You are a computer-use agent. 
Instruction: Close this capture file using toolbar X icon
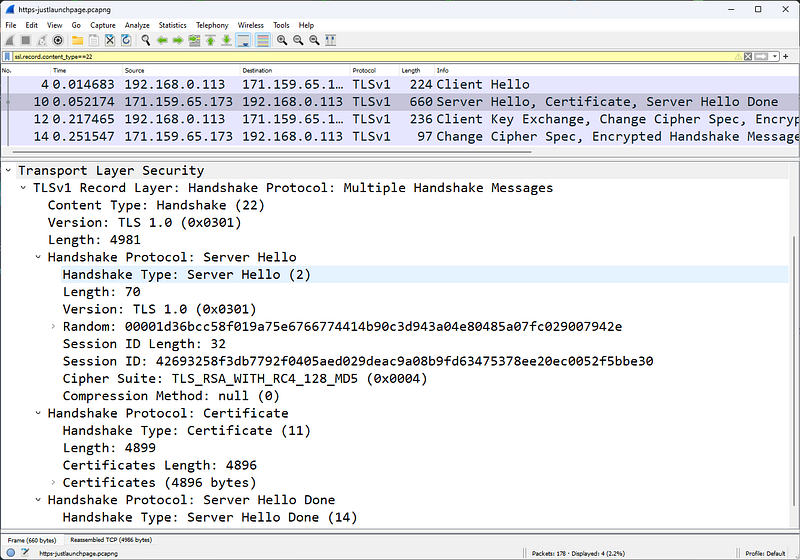click(x=110, y=40)
